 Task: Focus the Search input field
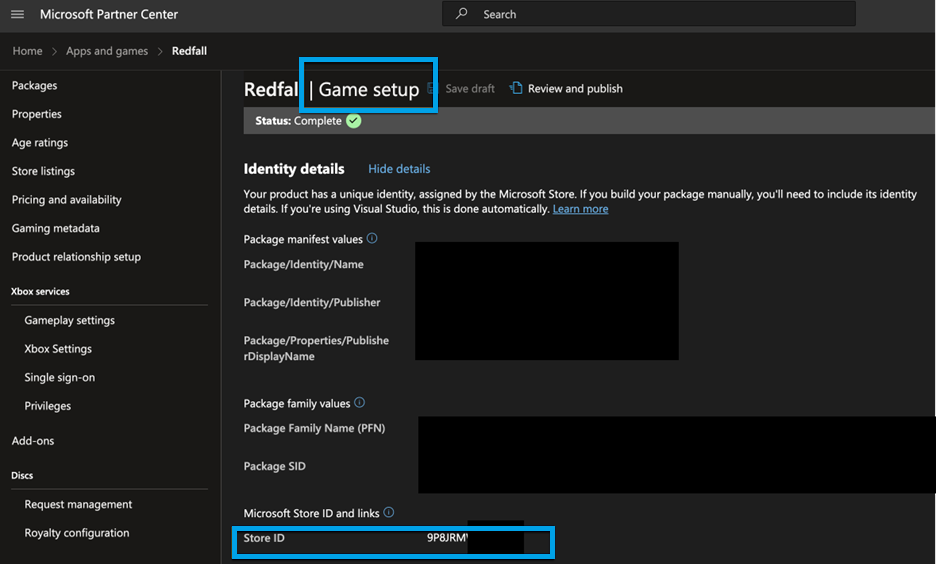click(x=649, y=14)
